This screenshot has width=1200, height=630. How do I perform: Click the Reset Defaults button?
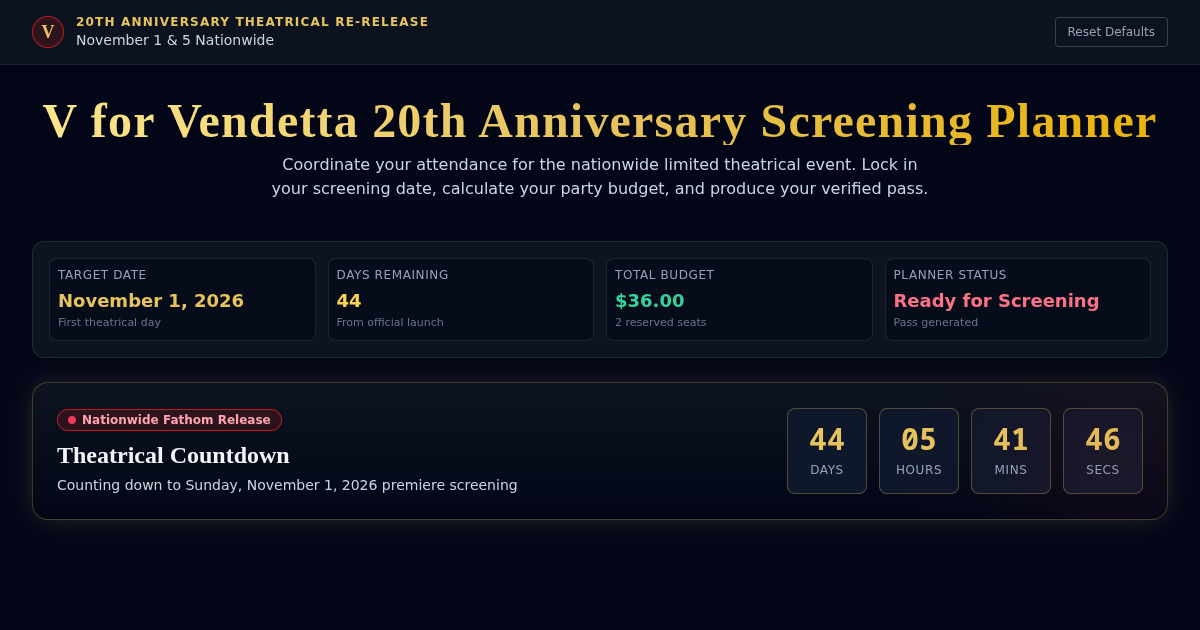[x=1111, y=32]
